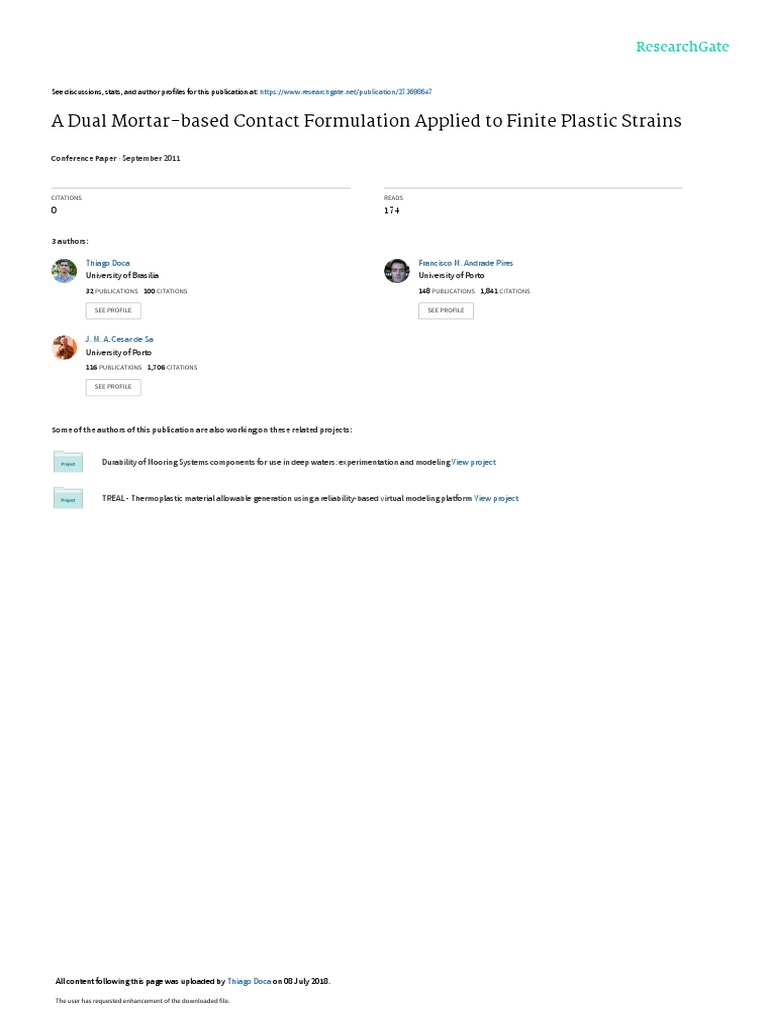This screenshot has height=1024, width=768.
Task: Open J. M. A. Cesar de Sa link
Action: 120,340
